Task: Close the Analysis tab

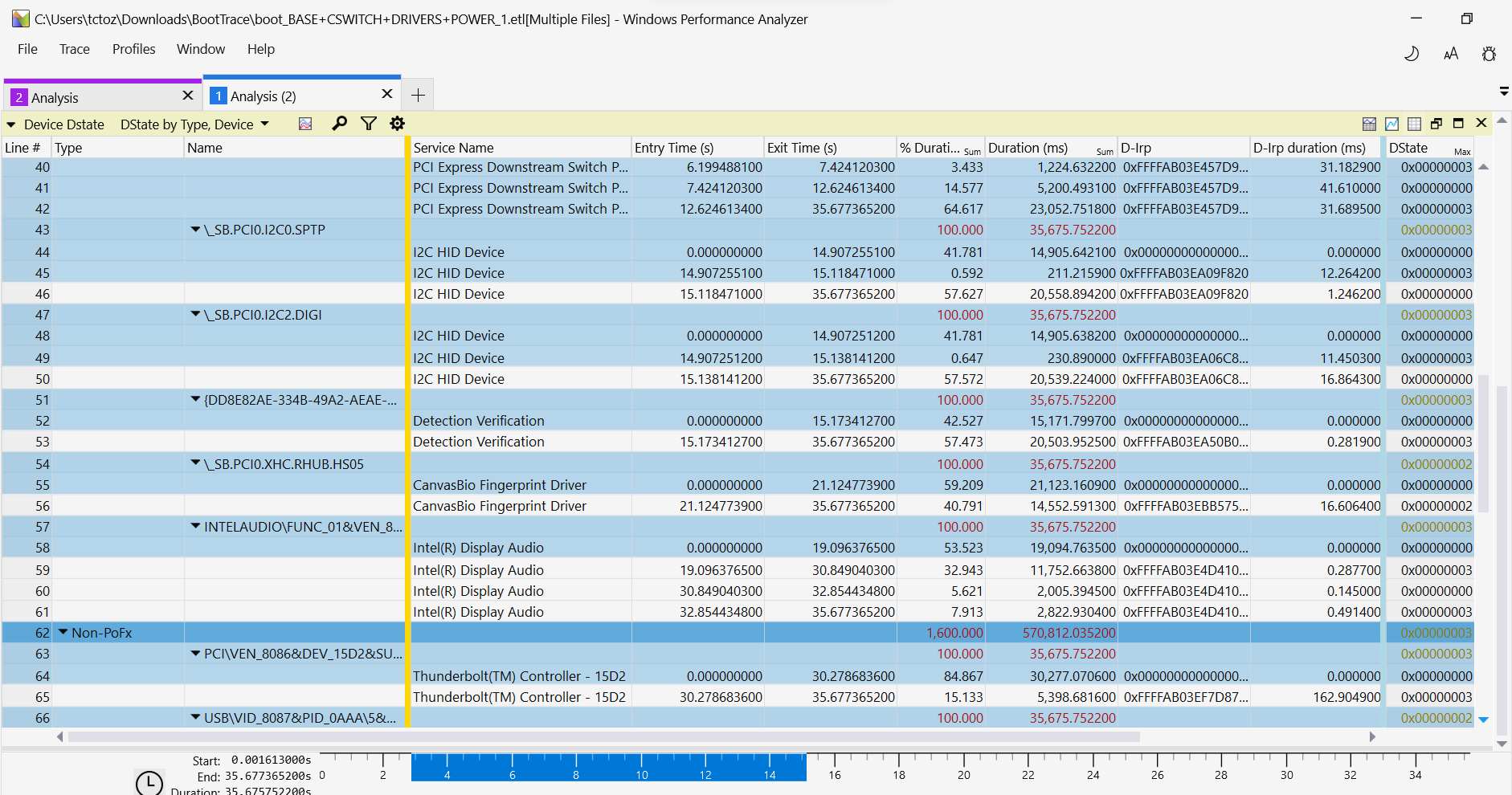Action: click(x=188, y=96)
